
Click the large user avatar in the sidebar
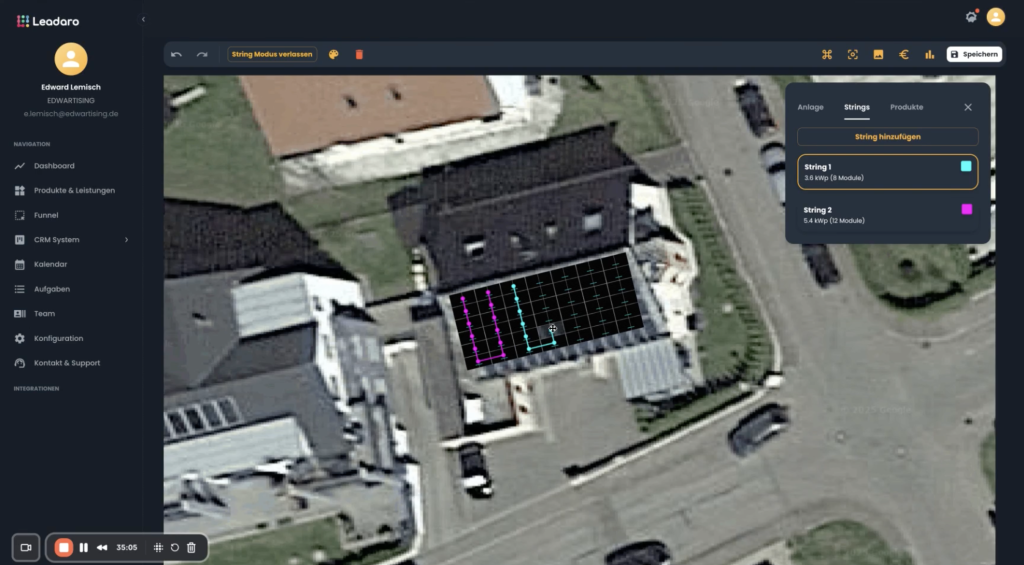tap(71, 59)
